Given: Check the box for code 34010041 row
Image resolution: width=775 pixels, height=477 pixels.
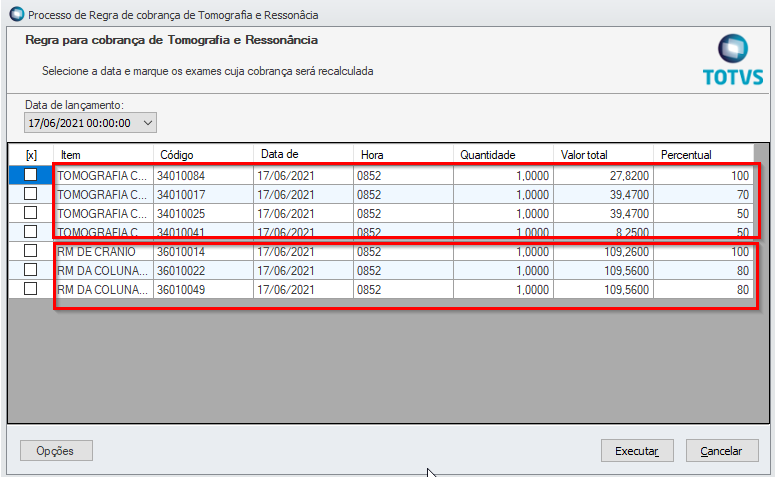Looking at the screenshot, I should pyautogui.click(x=31, y=231).
